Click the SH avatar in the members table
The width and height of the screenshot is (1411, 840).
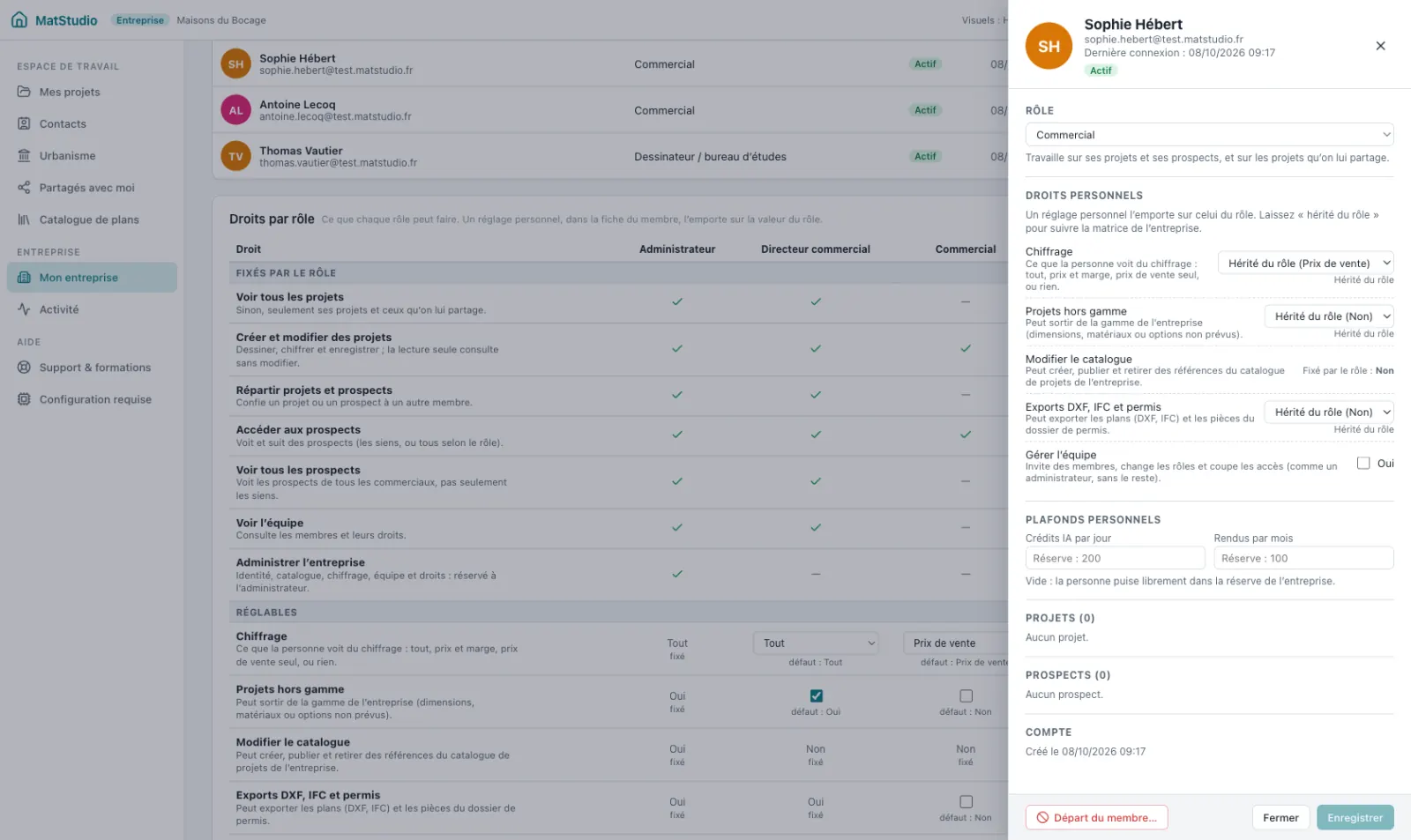pos(235,64)
